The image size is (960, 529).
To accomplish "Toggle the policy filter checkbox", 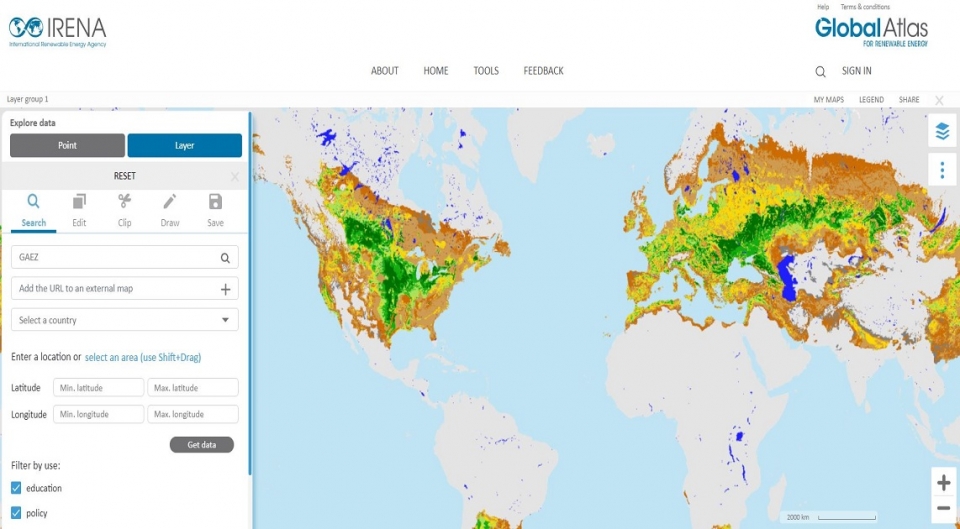I will pyautogui.click(x=16, y=513).
